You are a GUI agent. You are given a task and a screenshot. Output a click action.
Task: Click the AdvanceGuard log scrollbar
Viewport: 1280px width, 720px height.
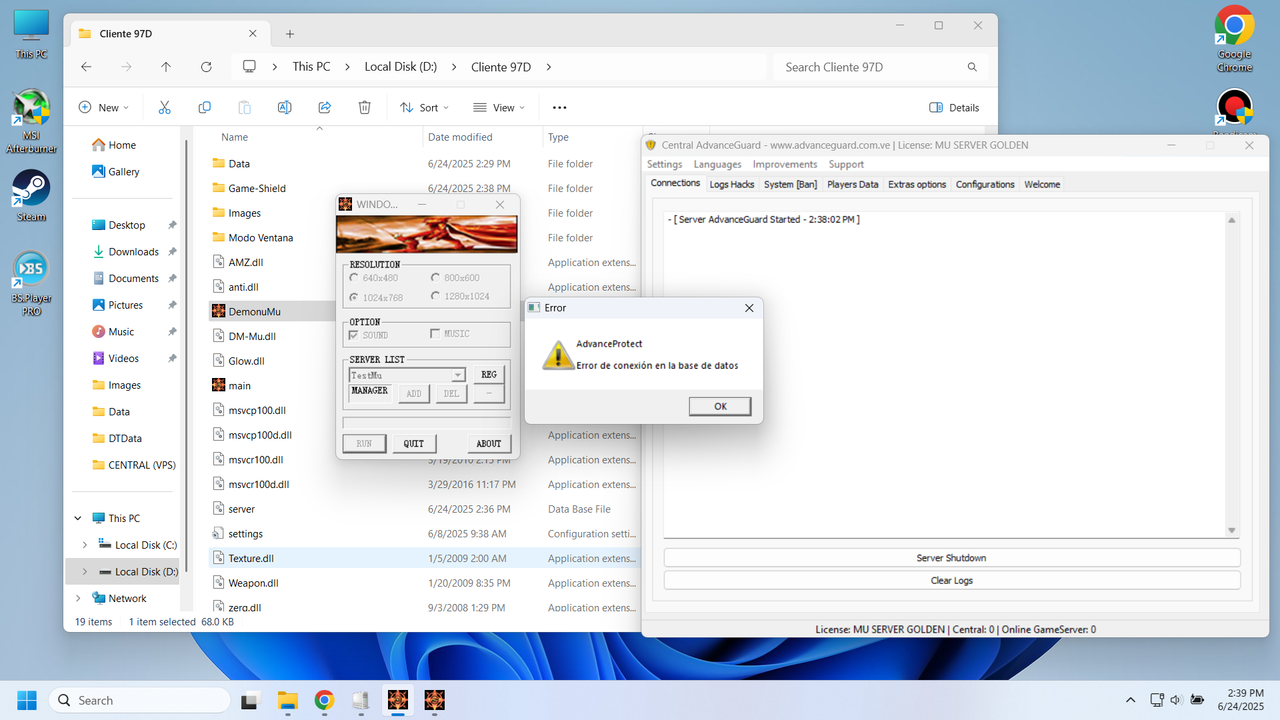pyautogui.click(x=1232, y=375)
